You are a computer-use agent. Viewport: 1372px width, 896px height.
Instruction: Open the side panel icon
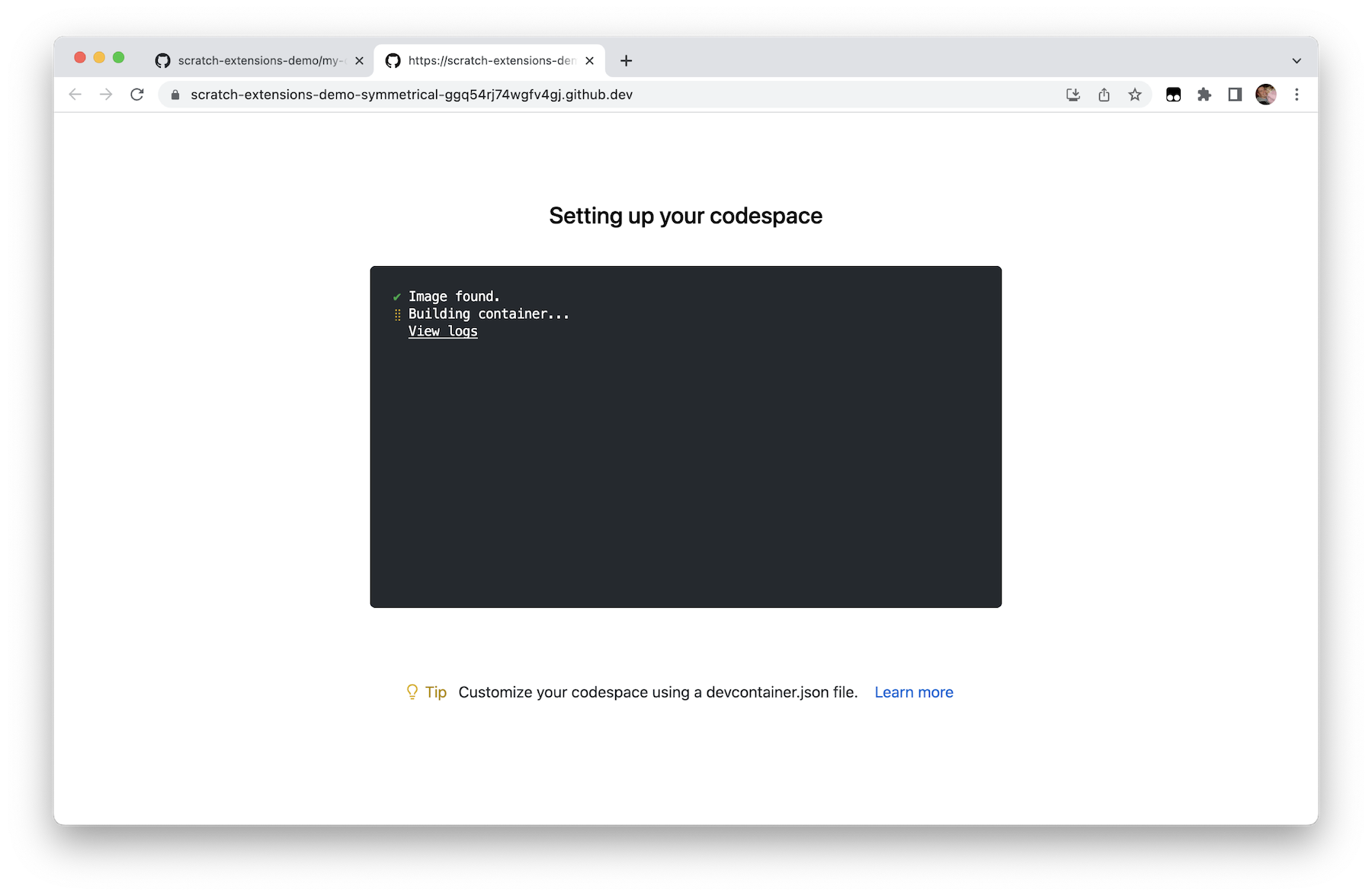(1235, 95)
